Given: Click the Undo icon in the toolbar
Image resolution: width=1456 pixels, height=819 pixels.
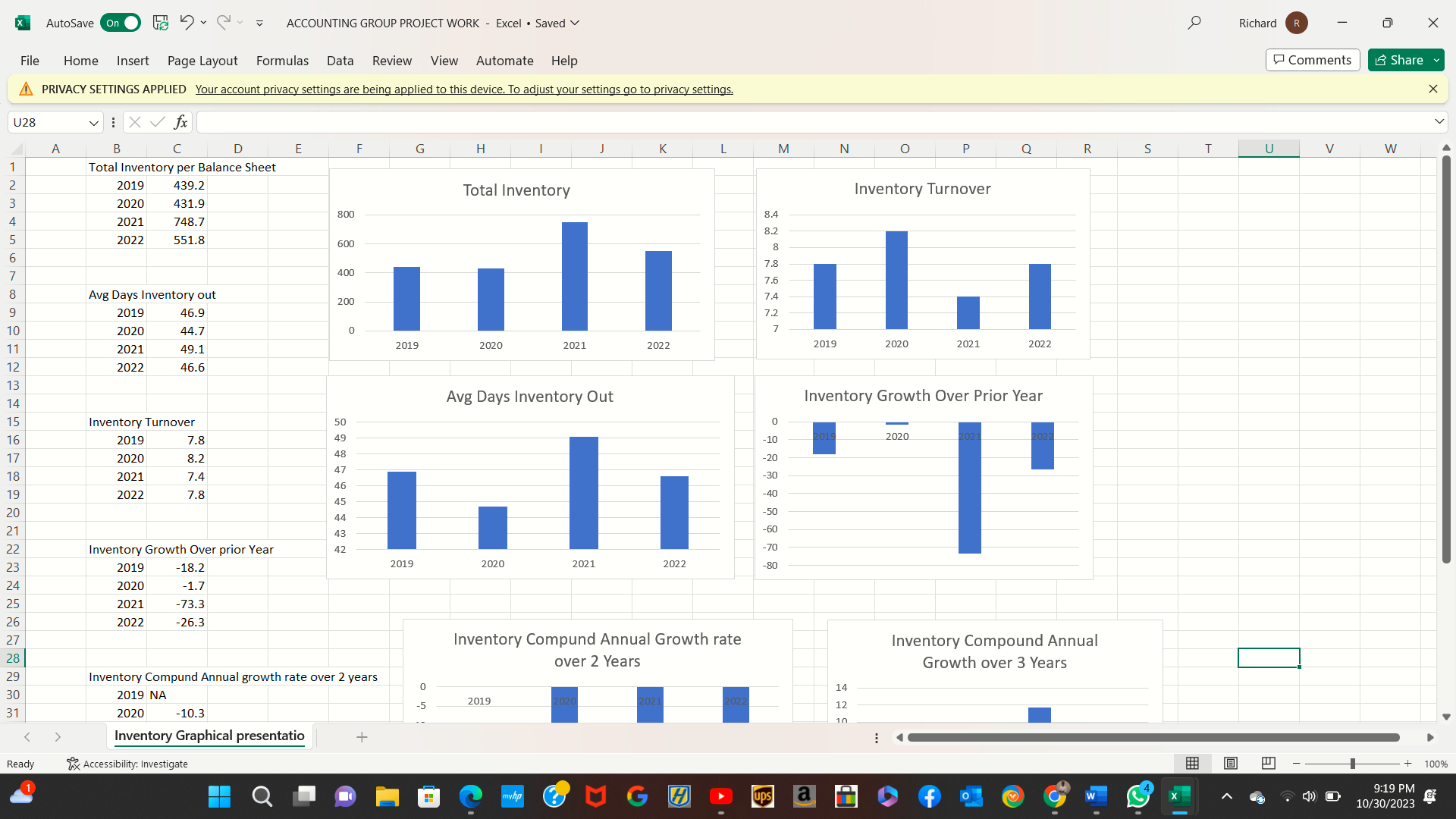Looking at the screenshot, I should (186, 22).
